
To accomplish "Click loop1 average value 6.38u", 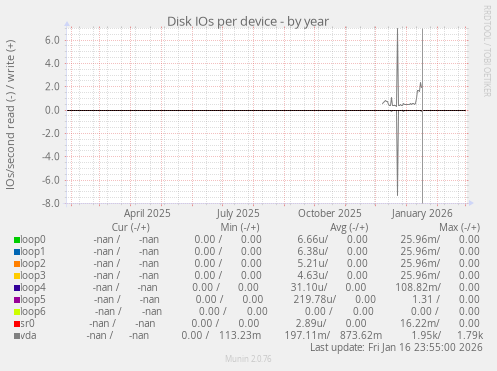I will point(313,251).
